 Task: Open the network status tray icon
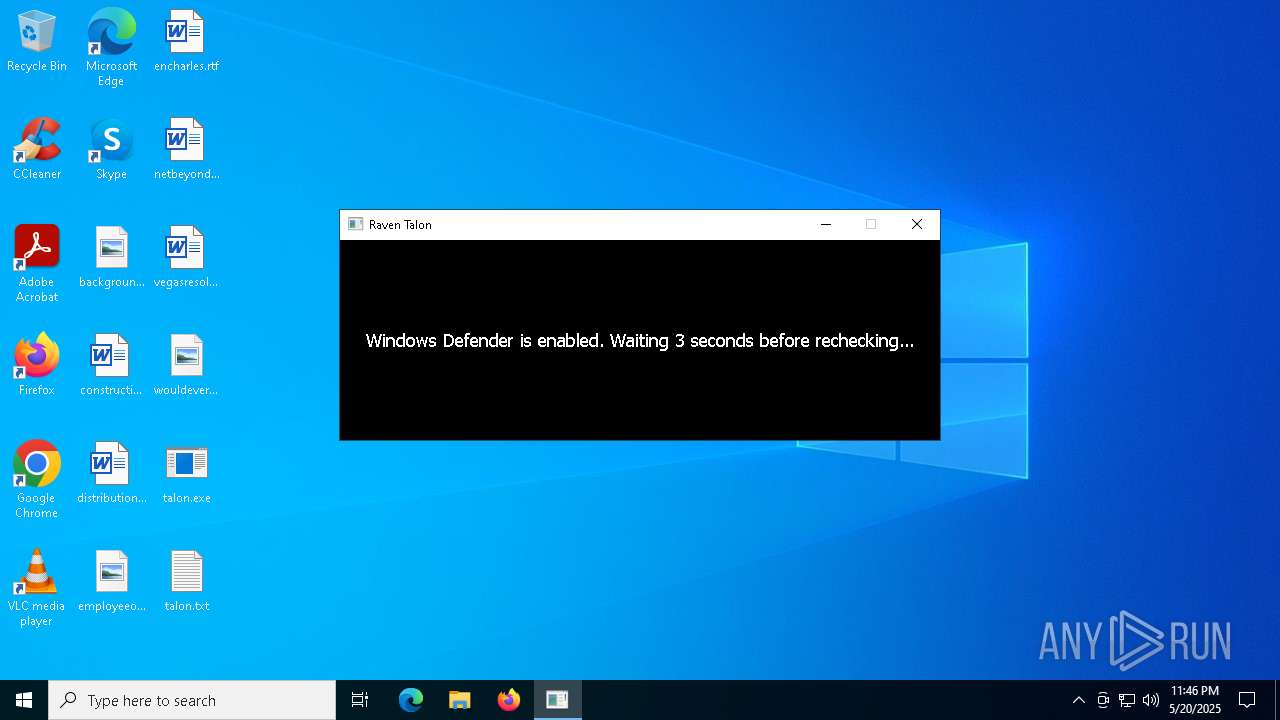point(1127,700)
